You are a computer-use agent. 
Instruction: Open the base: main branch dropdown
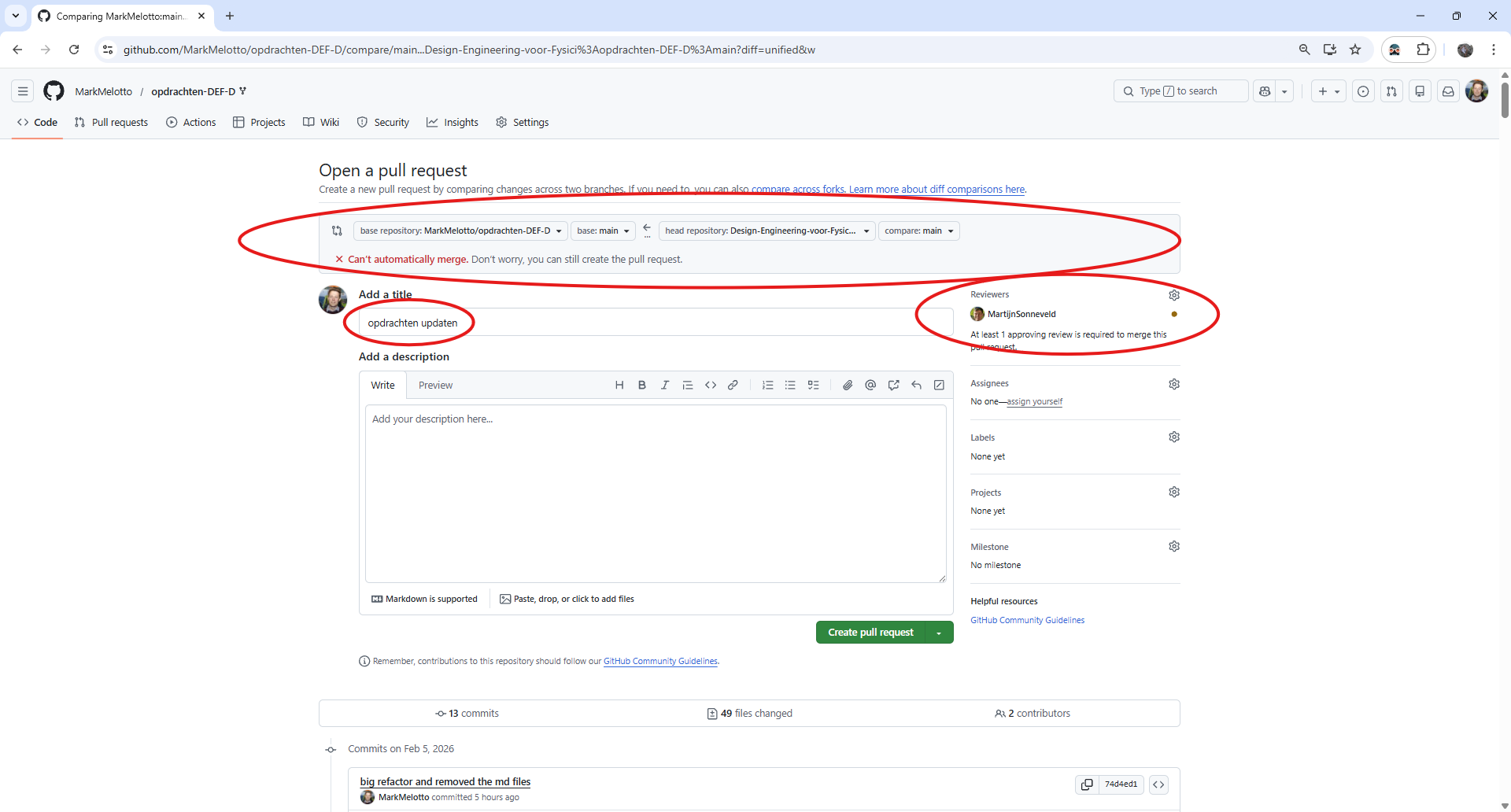[602, 231]
